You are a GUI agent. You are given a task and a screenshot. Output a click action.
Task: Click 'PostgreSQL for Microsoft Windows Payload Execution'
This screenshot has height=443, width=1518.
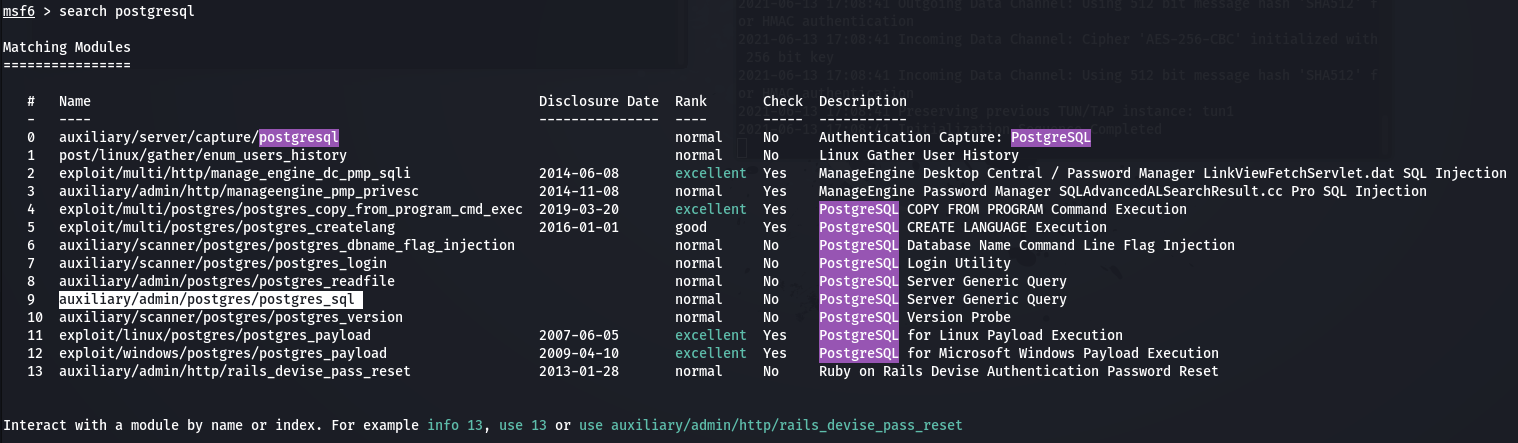[1019, 353]
